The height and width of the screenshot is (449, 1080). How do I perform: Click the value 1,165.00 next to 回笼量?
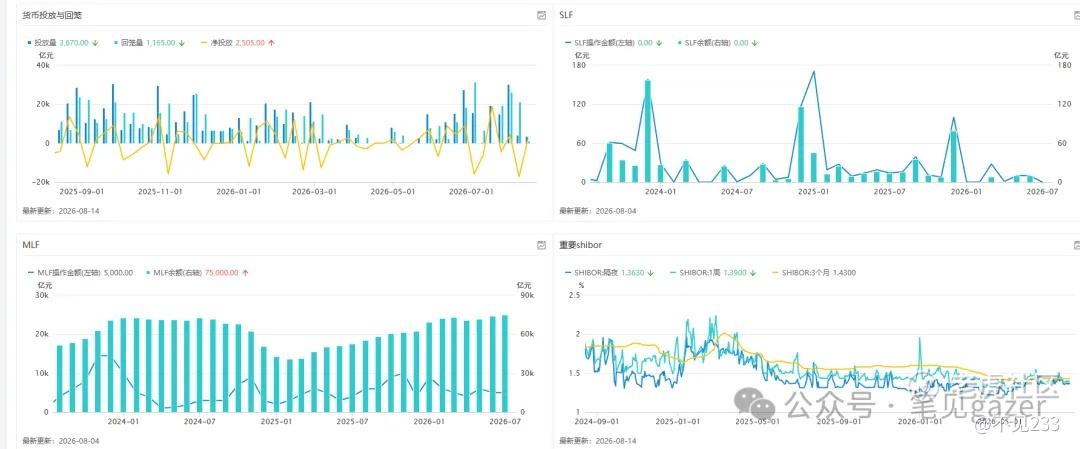tap(161, 43)
